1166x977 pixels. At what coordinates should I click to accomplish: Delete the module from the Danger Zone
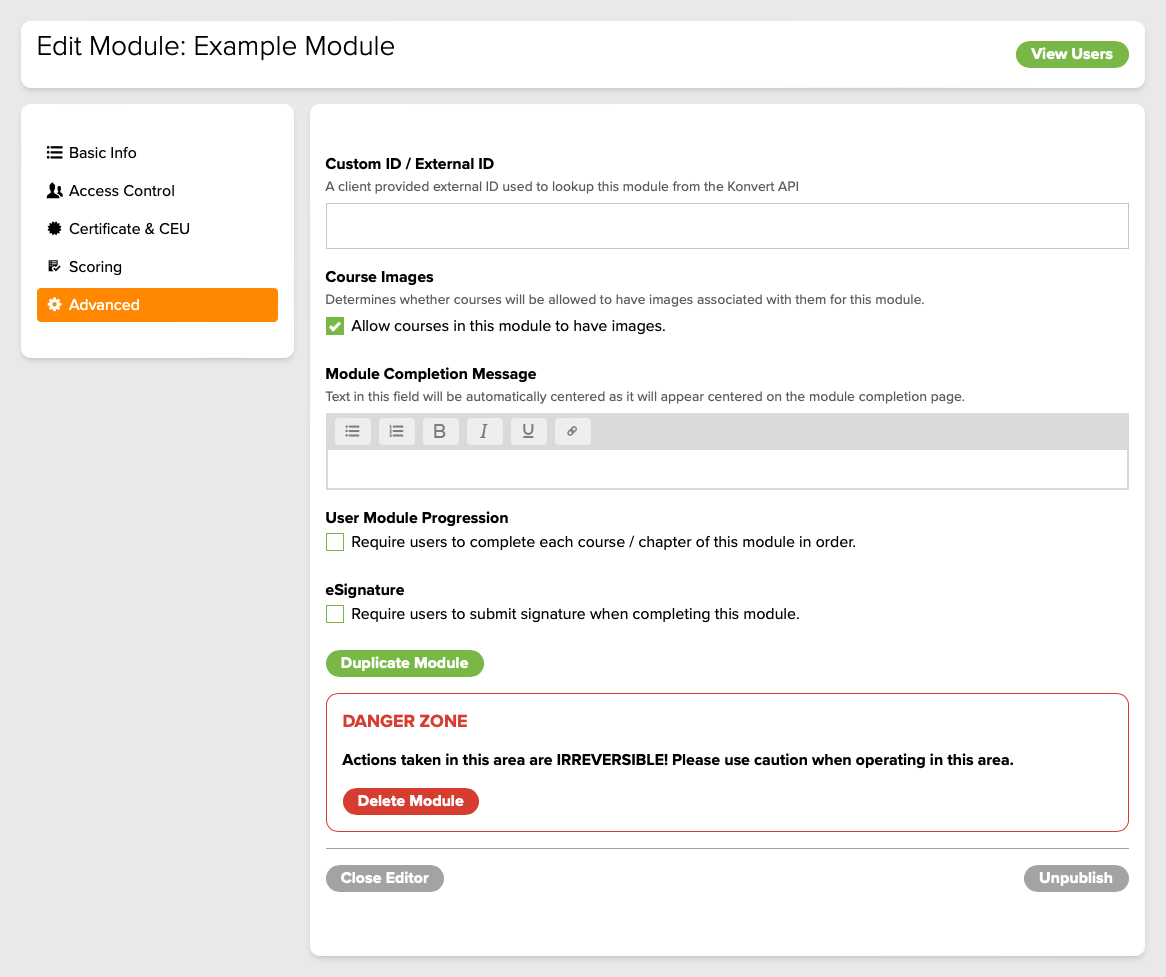[x=410, y=801]
